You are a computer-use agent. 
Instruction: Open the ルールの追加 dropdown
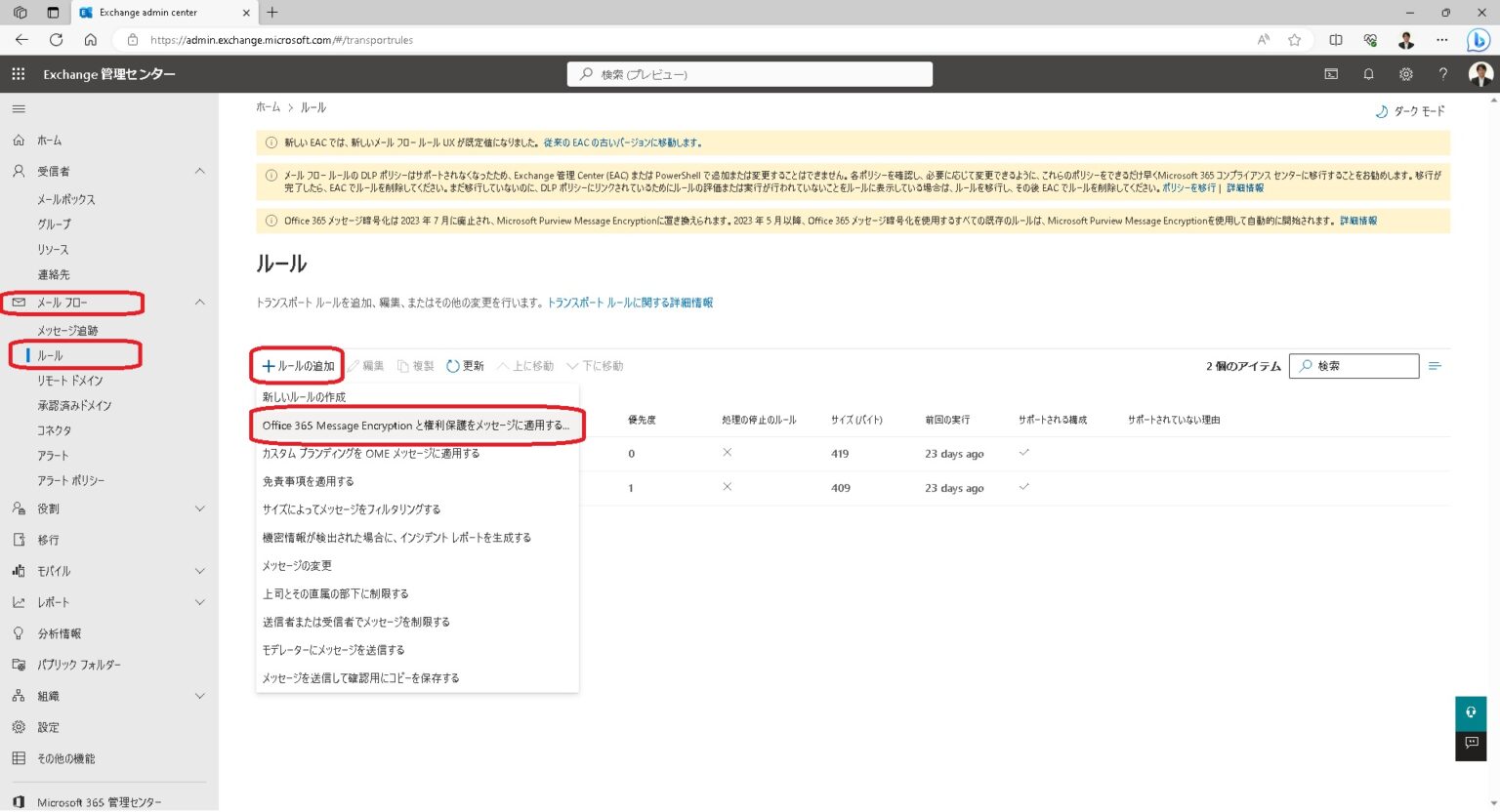click(298, 366)
